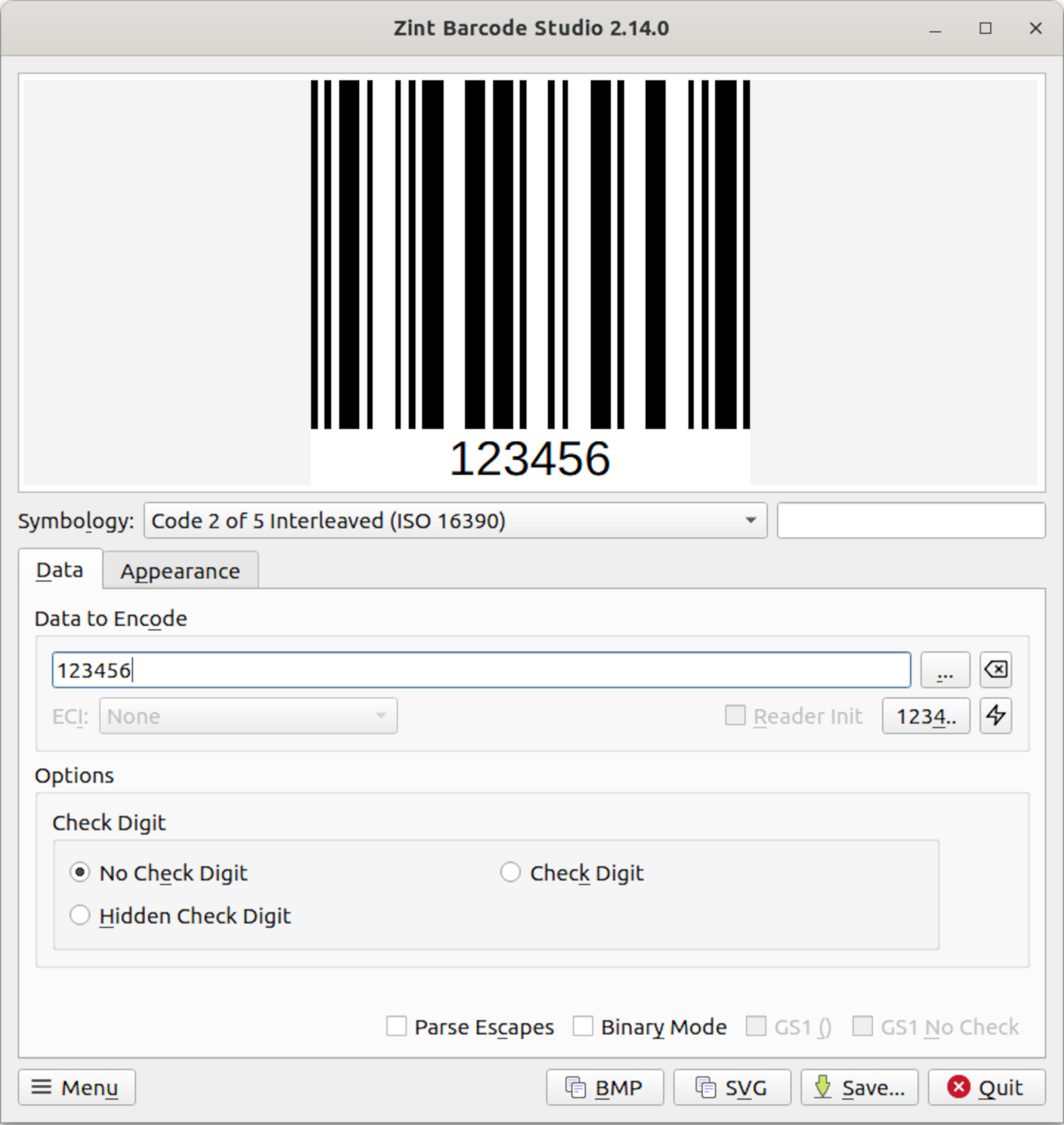Image resolution: width=1064 pixels, height=1125 pixels.
Task: Clear the data field with the backspace icon
Action: click(x=995, y=670)
